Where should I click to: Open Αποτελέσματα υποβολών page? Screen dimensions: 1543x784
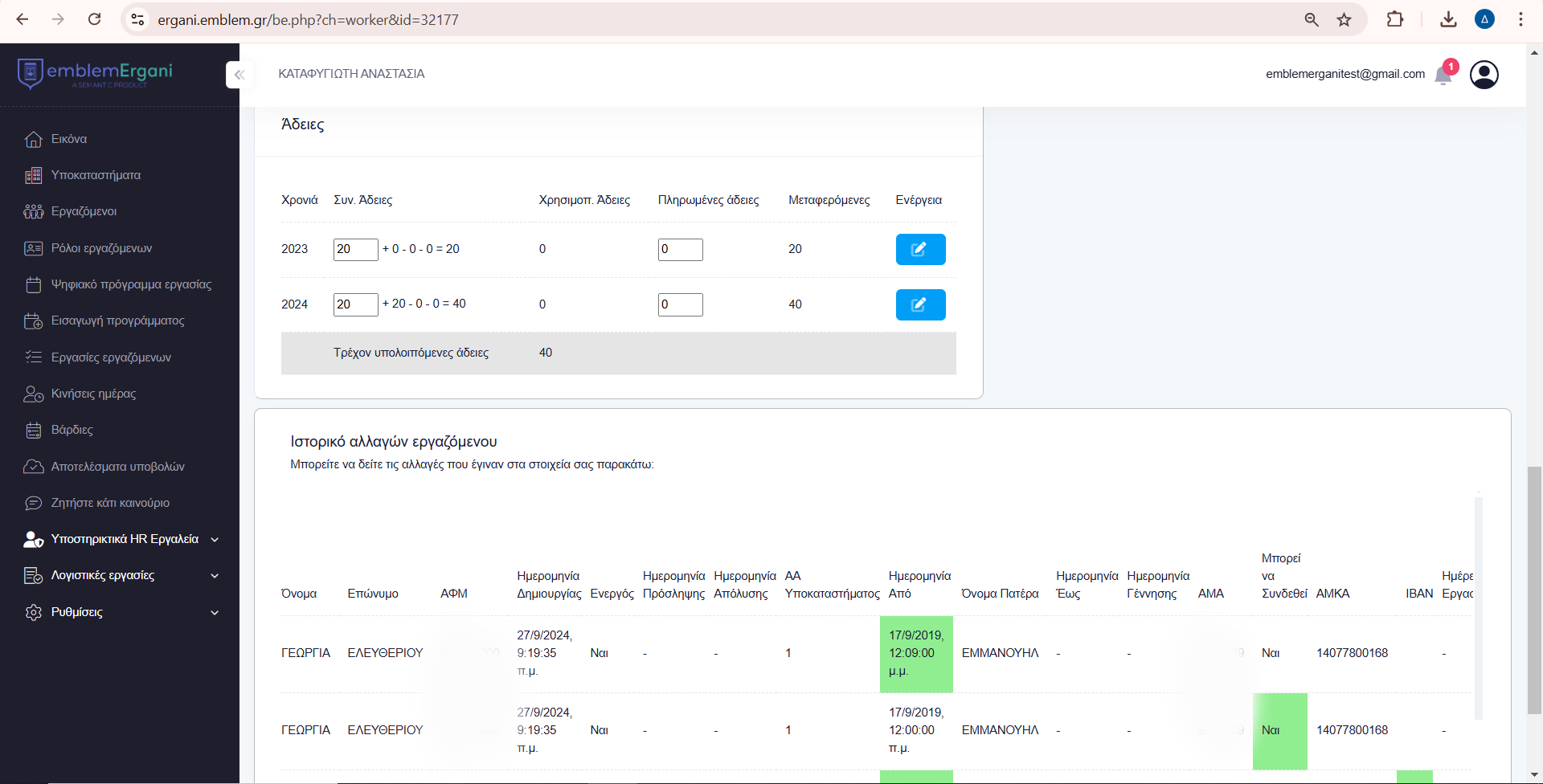(117, 467)
